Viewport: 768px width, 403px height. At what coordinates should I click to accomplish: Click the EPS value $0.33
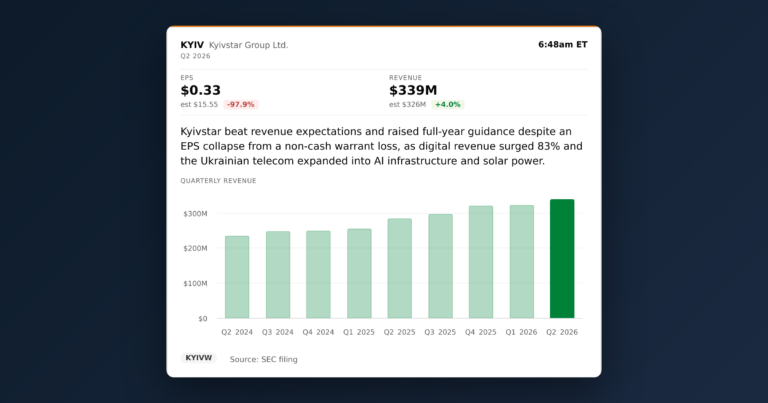(200, 90)
